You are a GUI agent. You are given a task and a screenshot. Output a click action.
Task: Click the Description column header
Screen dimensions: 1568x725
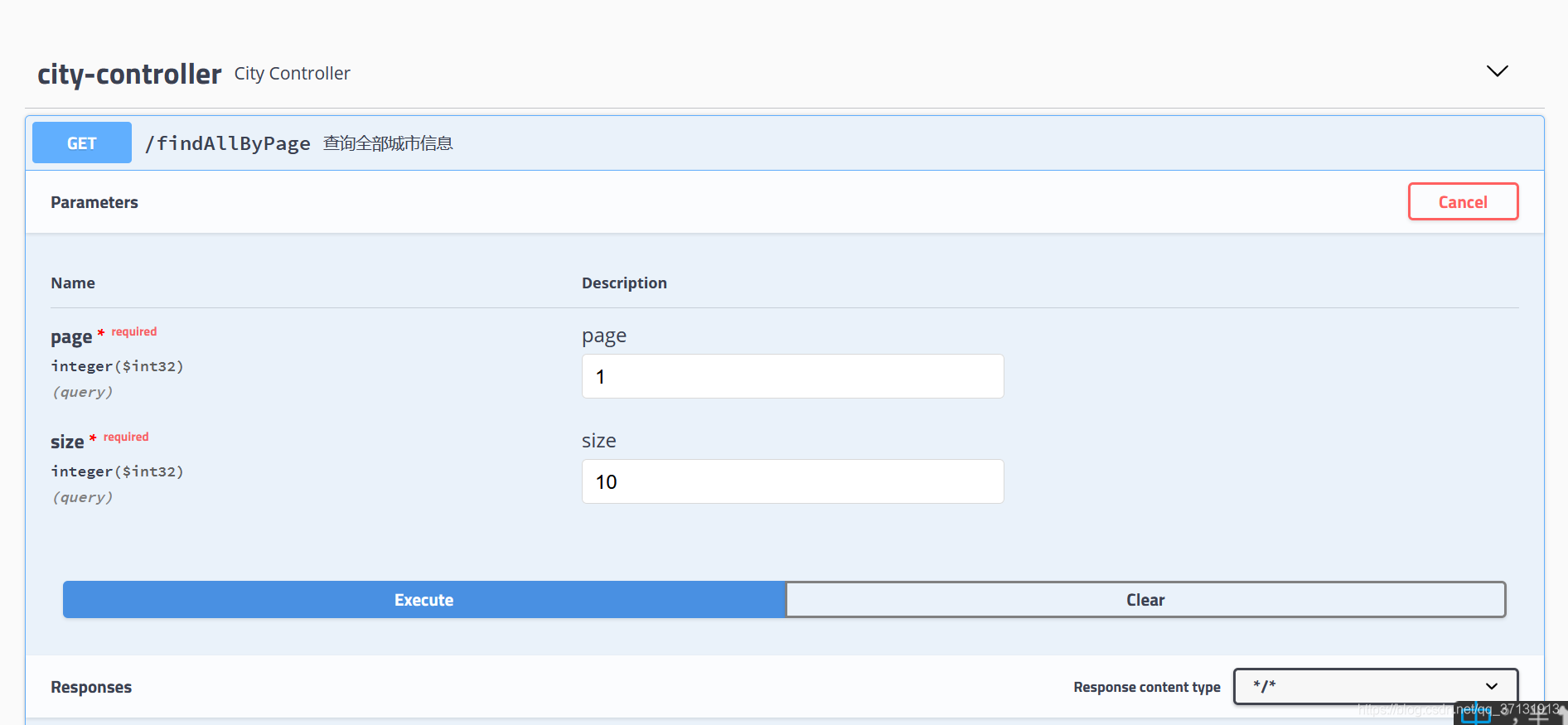click(x=624, y=283)
